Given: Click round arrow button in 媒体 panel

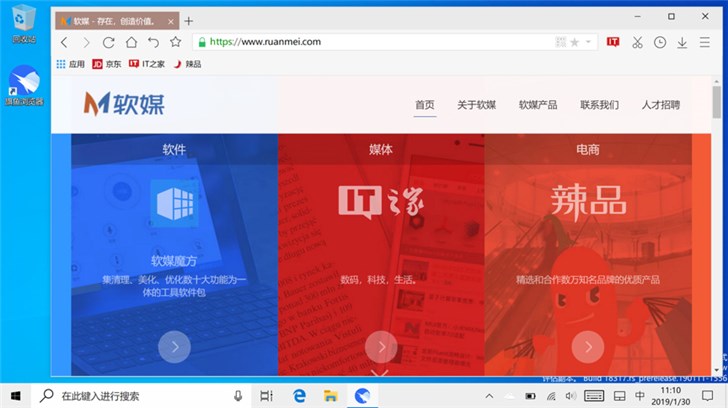Looking at the screenshot, I should pyautogui.click(x=381, y=347).
